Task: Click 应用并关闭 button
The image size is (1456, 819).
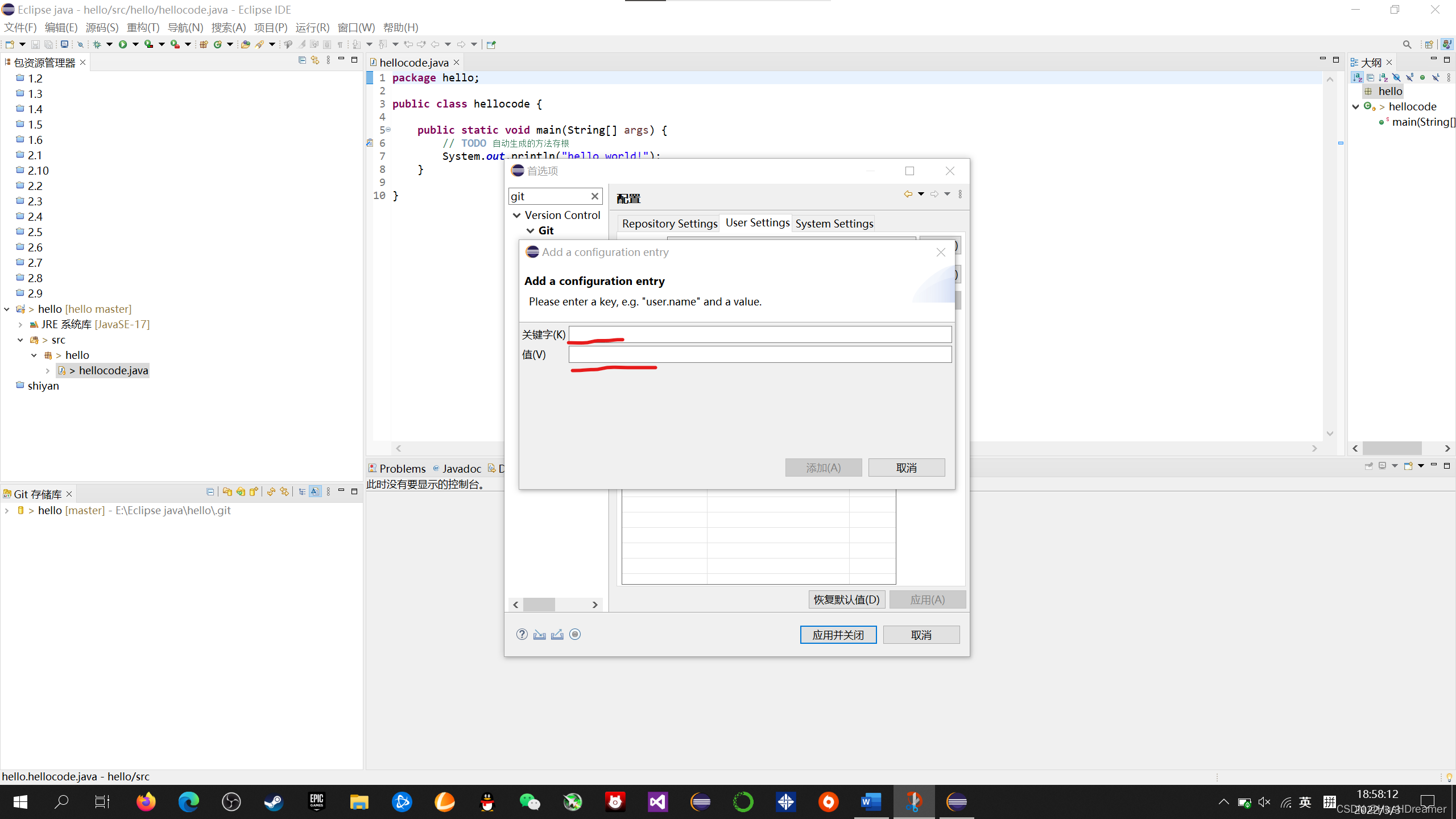Action: [838, 635]
